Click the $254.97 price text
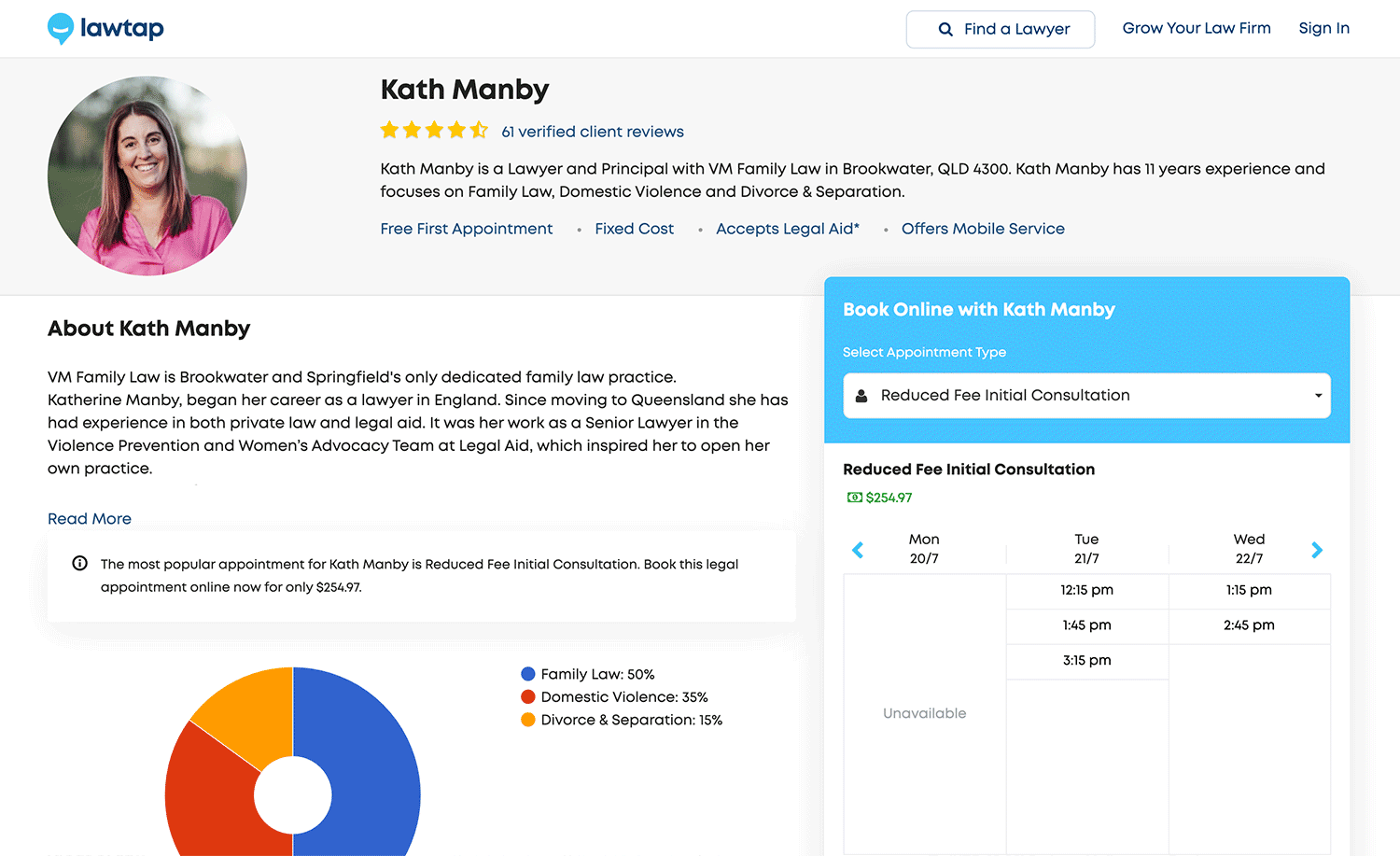Viewport: 1400px width, 856px height. pos(889,498)
